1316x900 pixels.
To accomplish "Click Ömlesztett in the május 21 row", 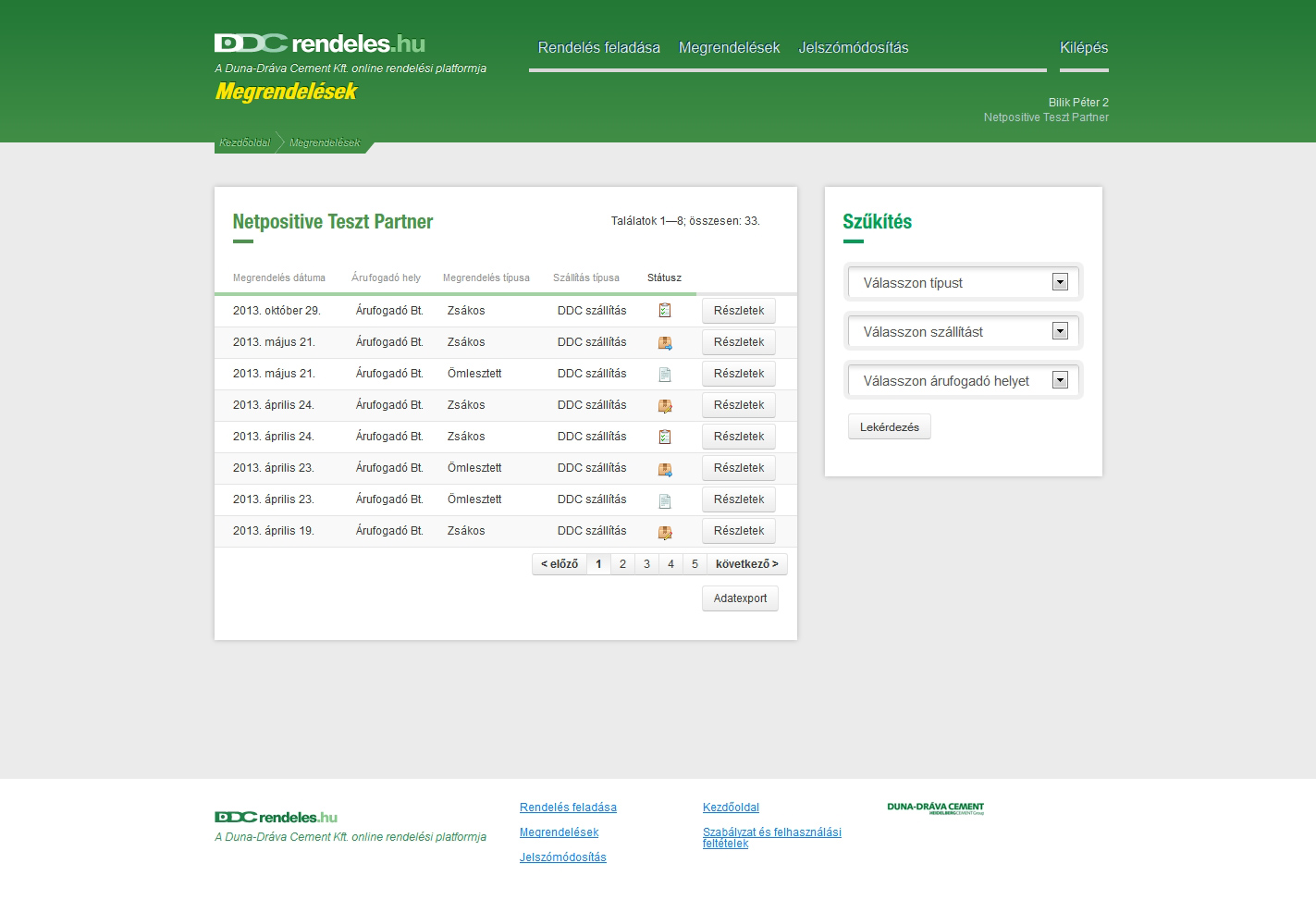I will click(x=474, y=374).
